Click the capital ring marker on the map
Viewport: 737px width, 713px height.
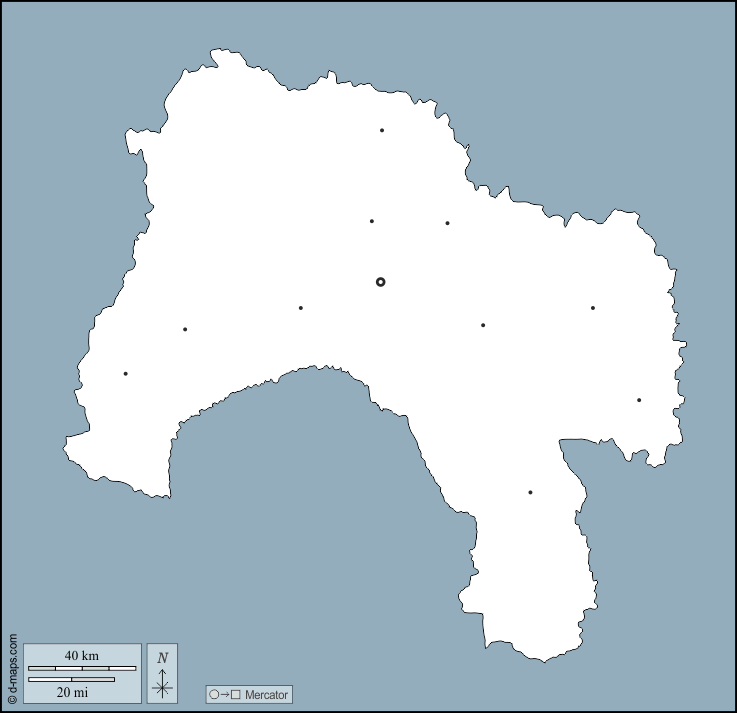(380, 282)
